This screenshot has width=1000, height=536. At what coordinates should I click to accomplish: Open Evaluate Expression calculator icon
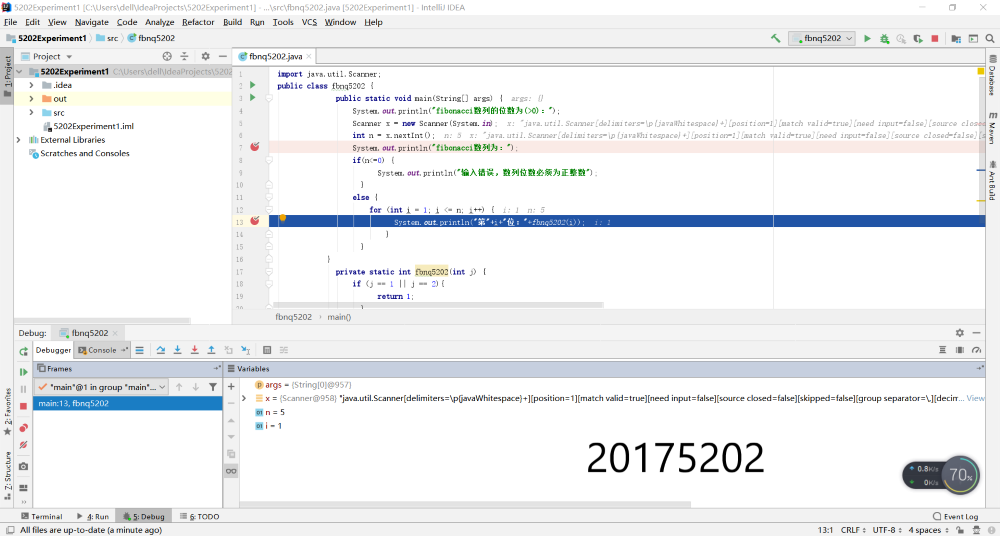[x=267, y=350]
